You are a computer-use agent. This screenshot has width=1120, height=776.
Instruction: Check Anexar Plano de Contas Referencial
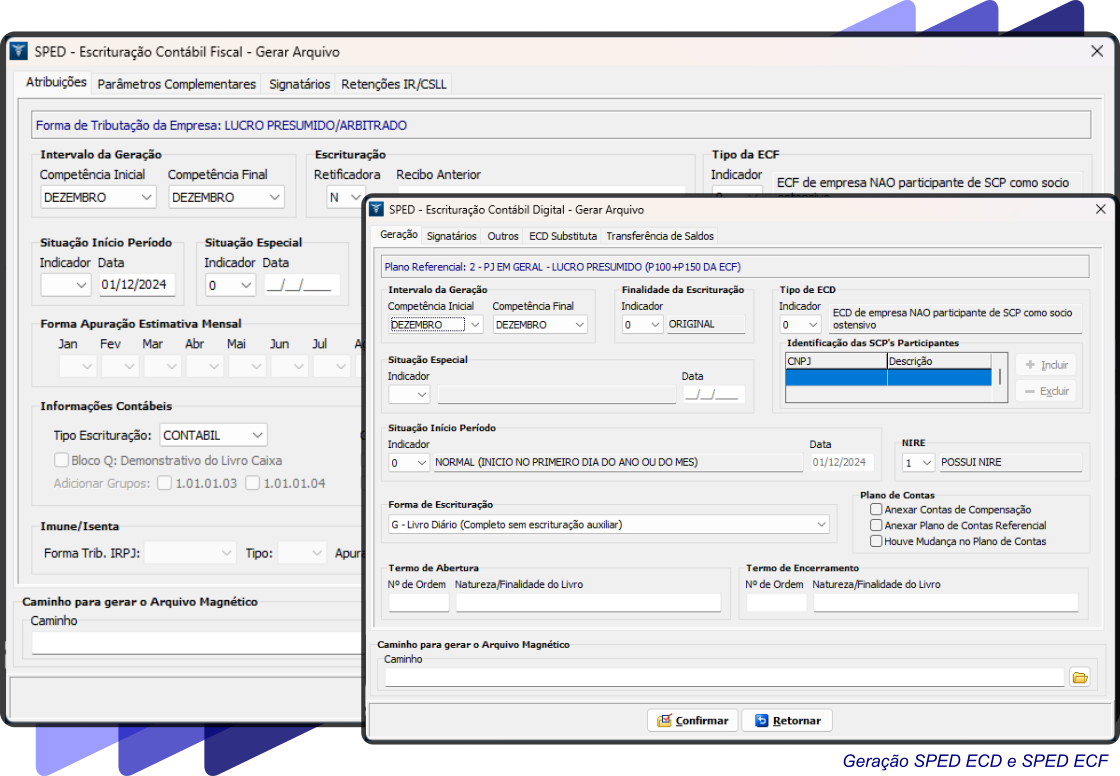click(876, 525)
